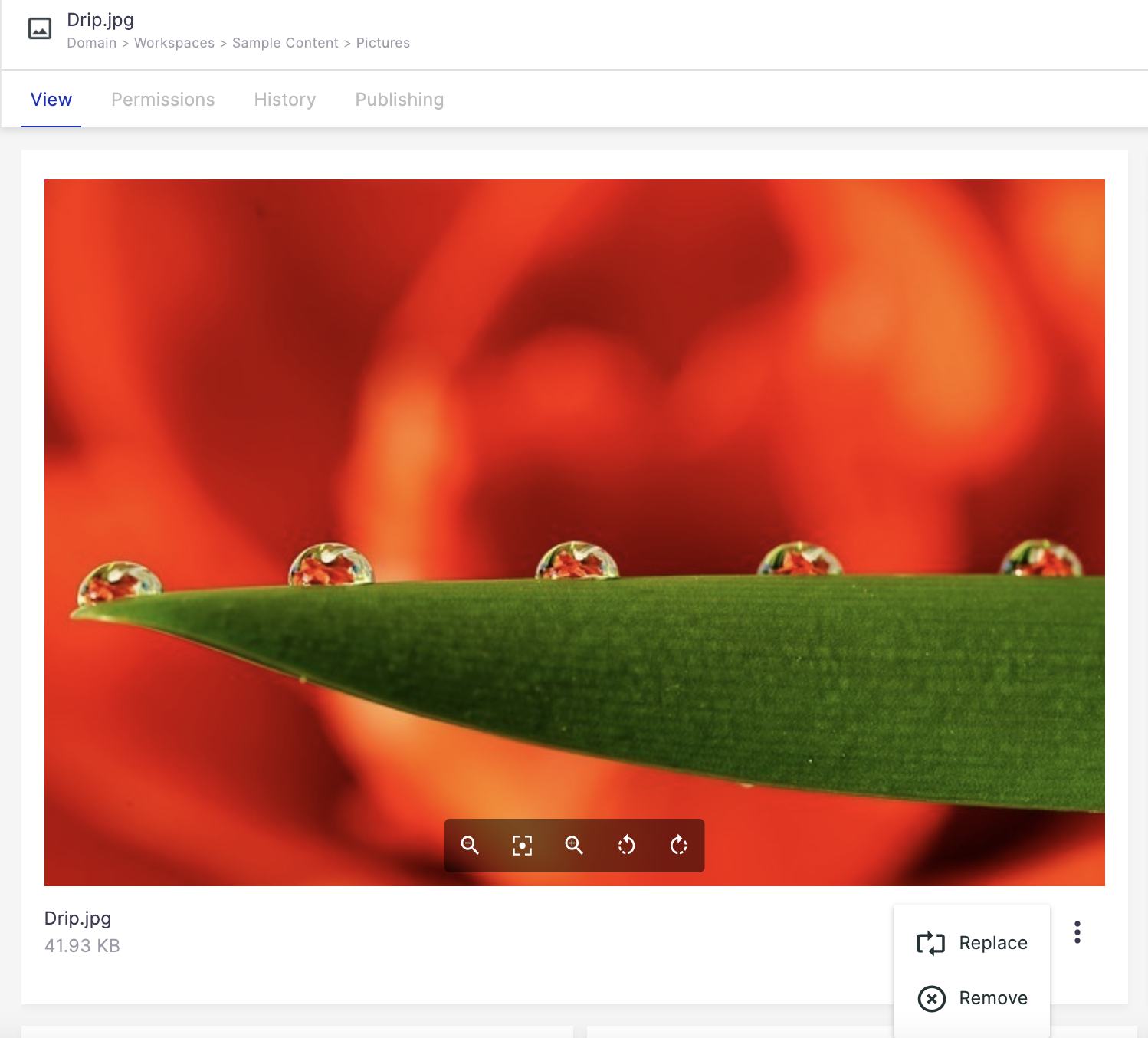Click the Drip.jpg document title in the header

pos(100,20)
